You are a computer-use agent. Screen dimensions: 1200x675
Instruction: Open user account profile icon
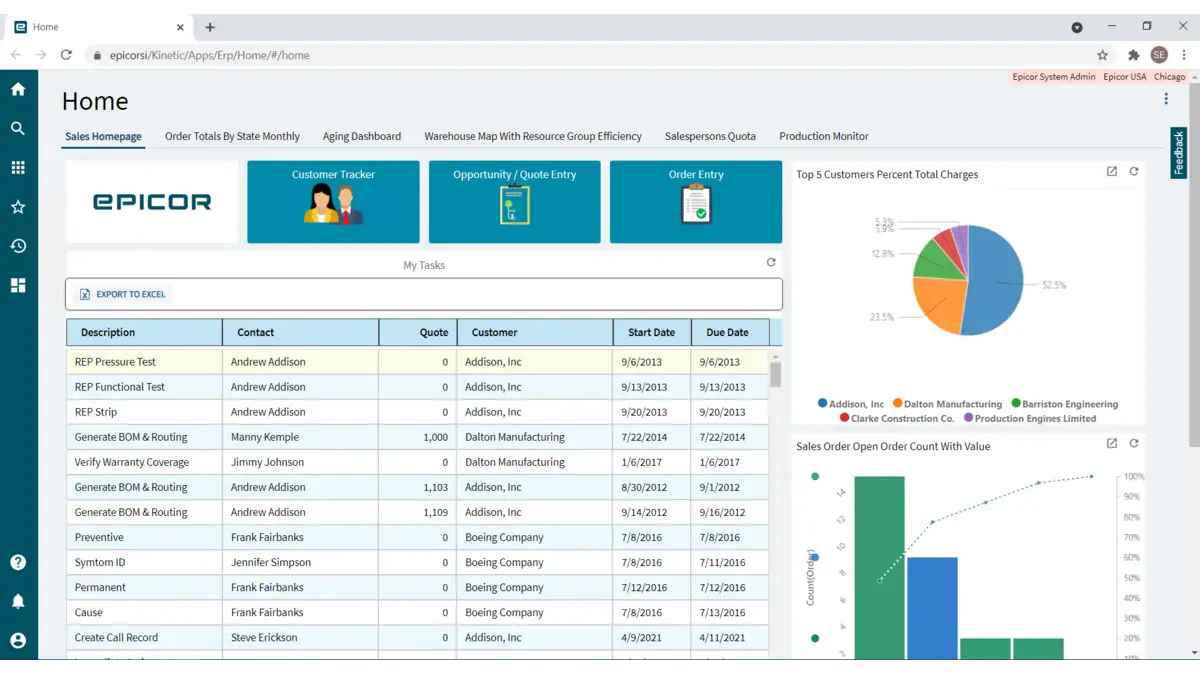[x=18, y=640]
